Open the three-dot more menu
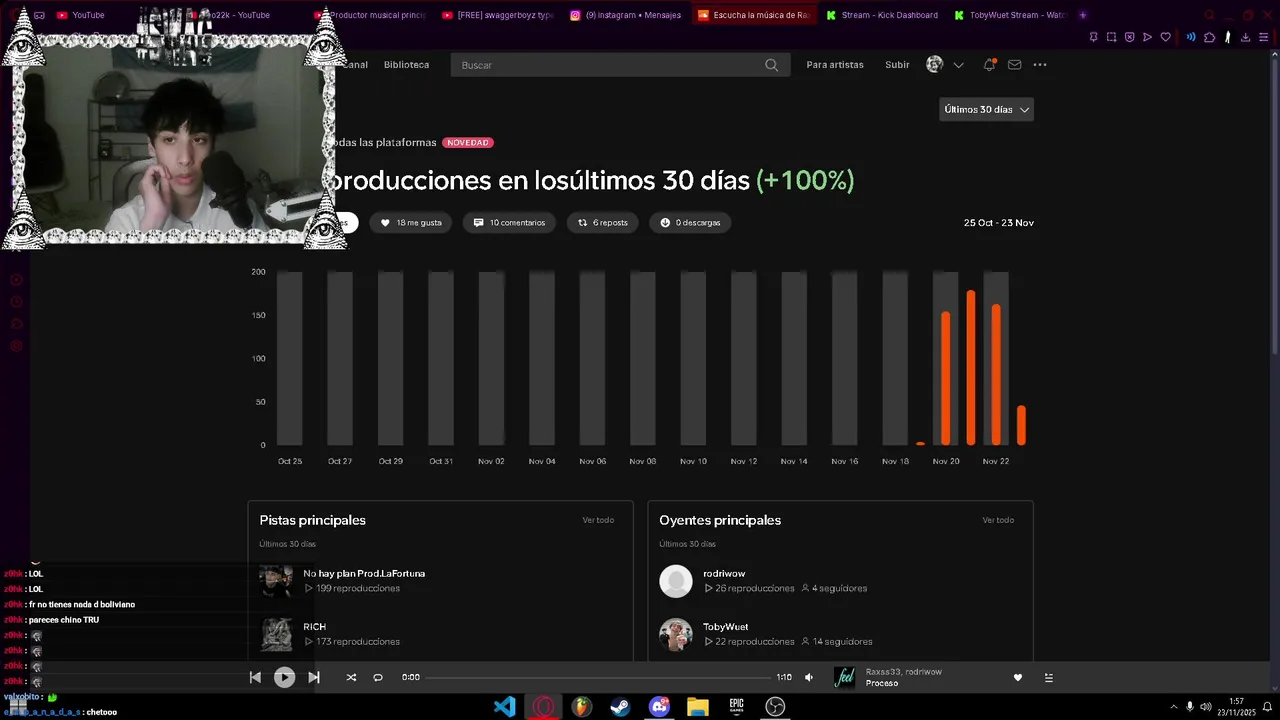Screen dimensions: 1280x720 (1040, 65)
